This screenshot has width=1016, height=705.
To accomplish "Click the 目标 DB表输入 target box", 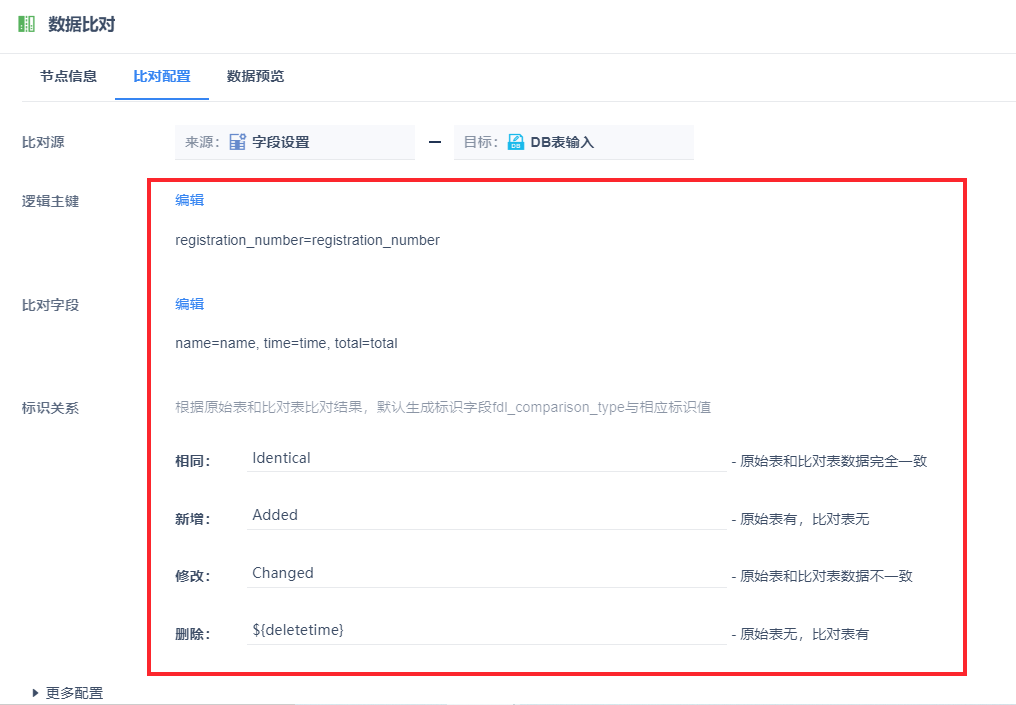I will (573, 142).
